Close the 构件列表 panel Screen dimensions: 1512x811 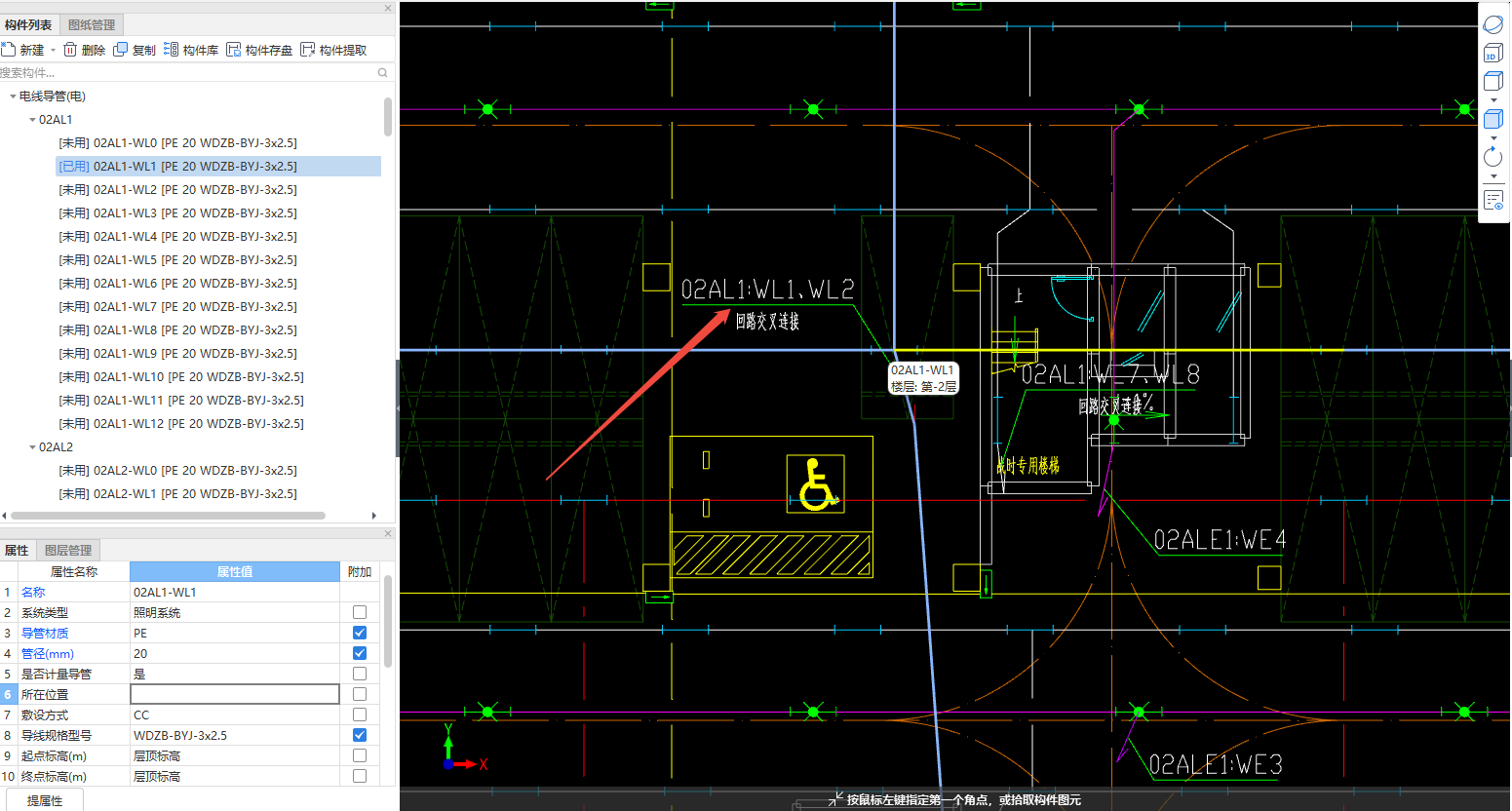point(388,8)
